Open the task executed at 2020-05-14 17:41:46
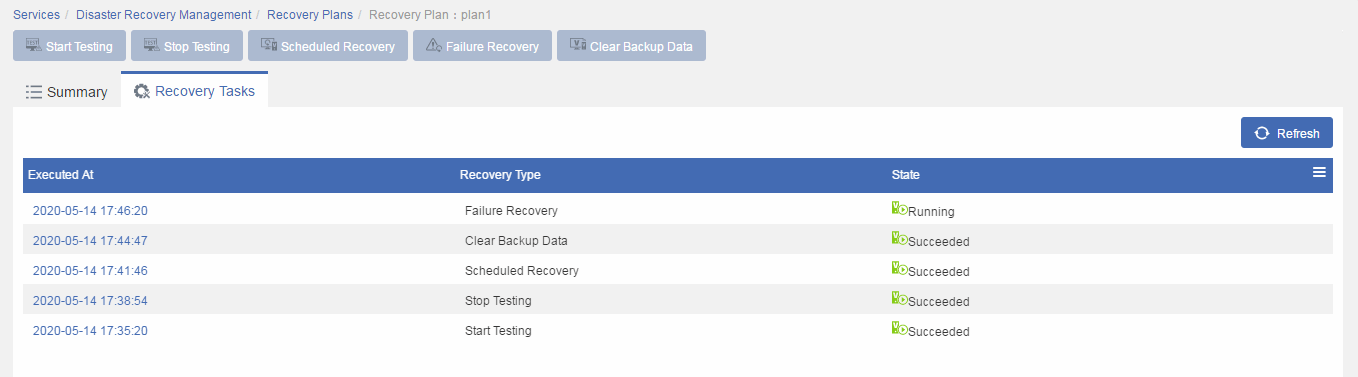Screen dimensions: 1358x377 tap(90, 271)
